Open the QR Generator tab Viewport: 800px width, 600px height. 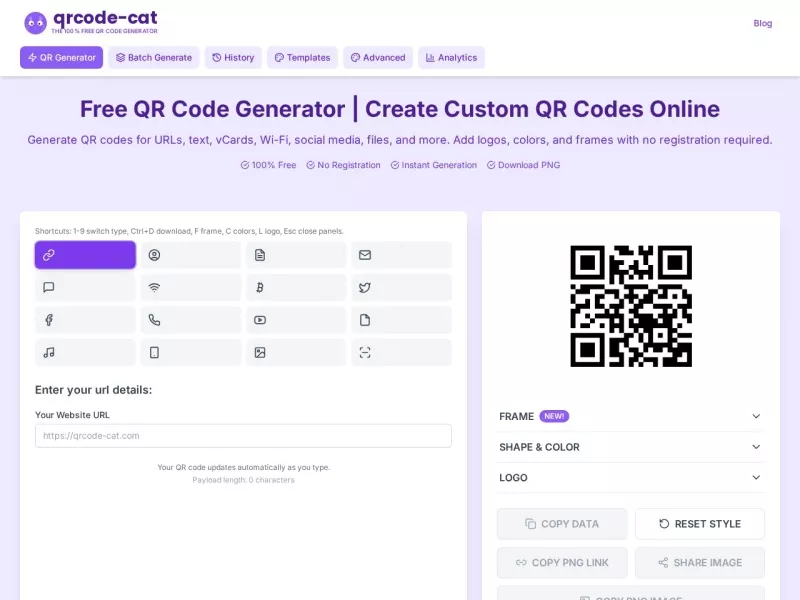[61, 58]
